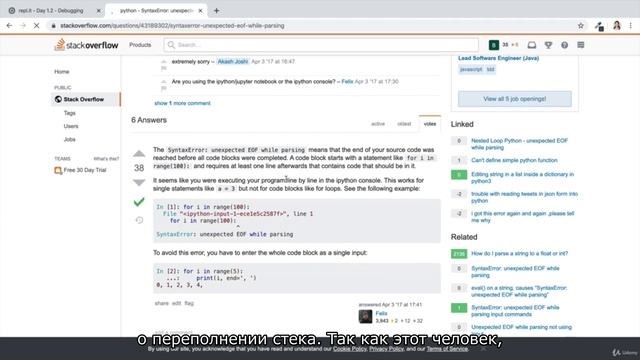Close the repl.it Day 1.2 Debugging tab
The width and height of the screenshot is (640, 360).
coord(98,11)
